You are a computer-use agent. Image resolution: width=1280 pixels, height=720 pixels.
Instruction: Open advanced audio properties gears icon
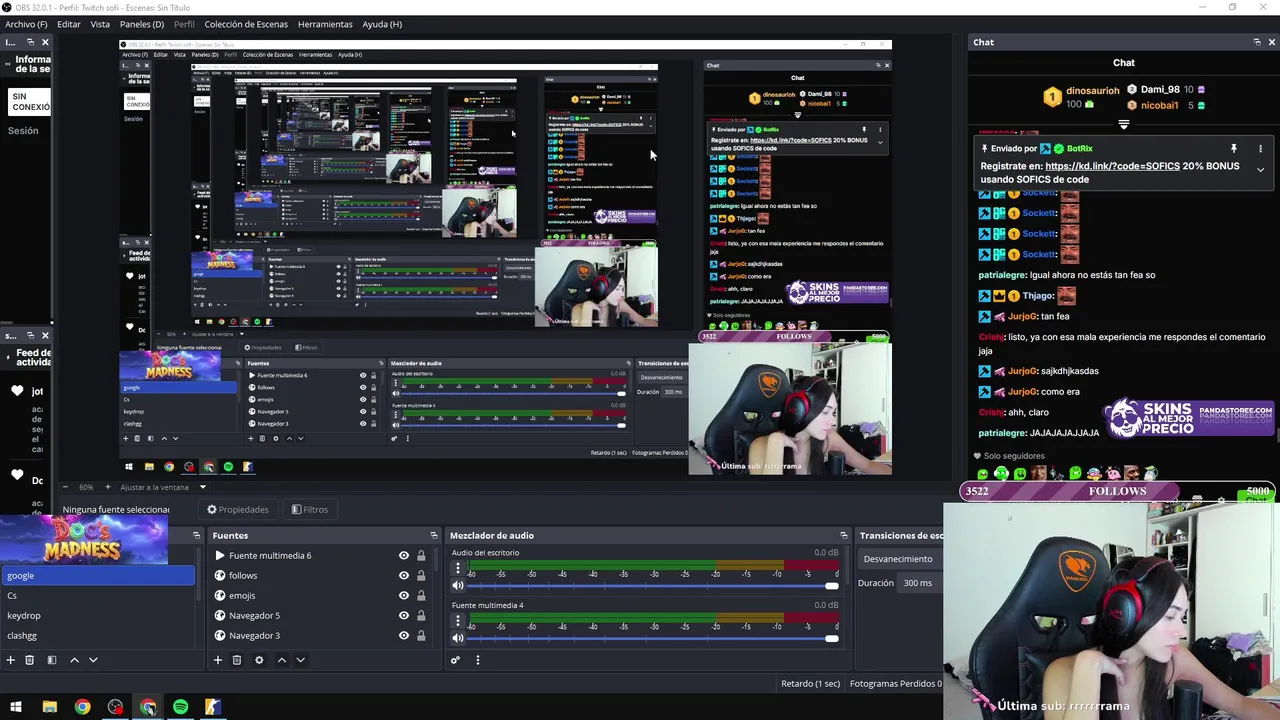(x=455, y=660)
